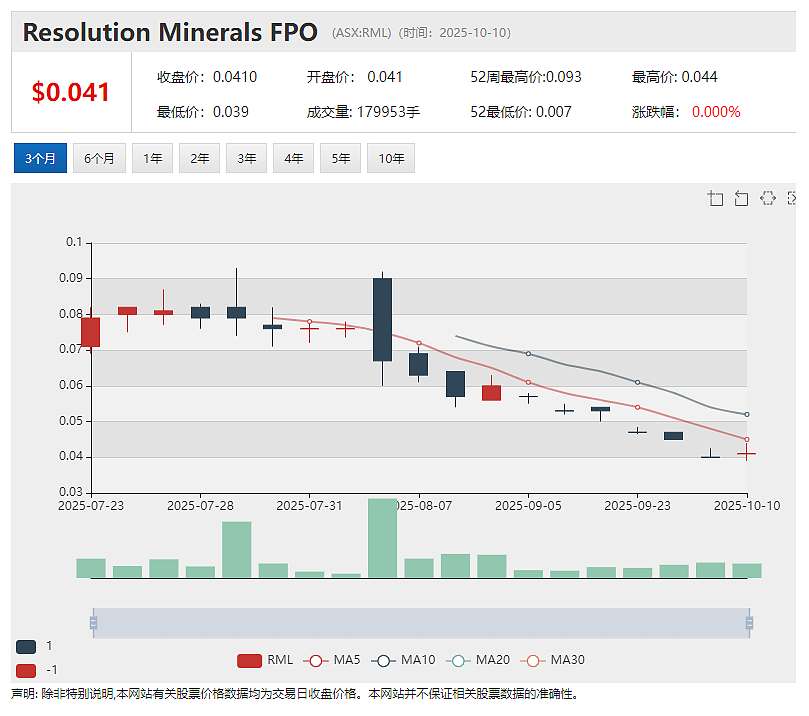Click the restore chart hexagon icon

(x=768, y=198)
